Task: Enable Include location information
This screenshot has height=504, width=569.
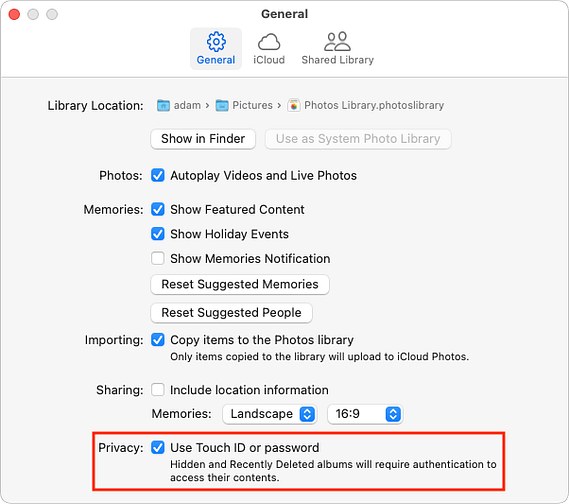Action: coord(158,390)
